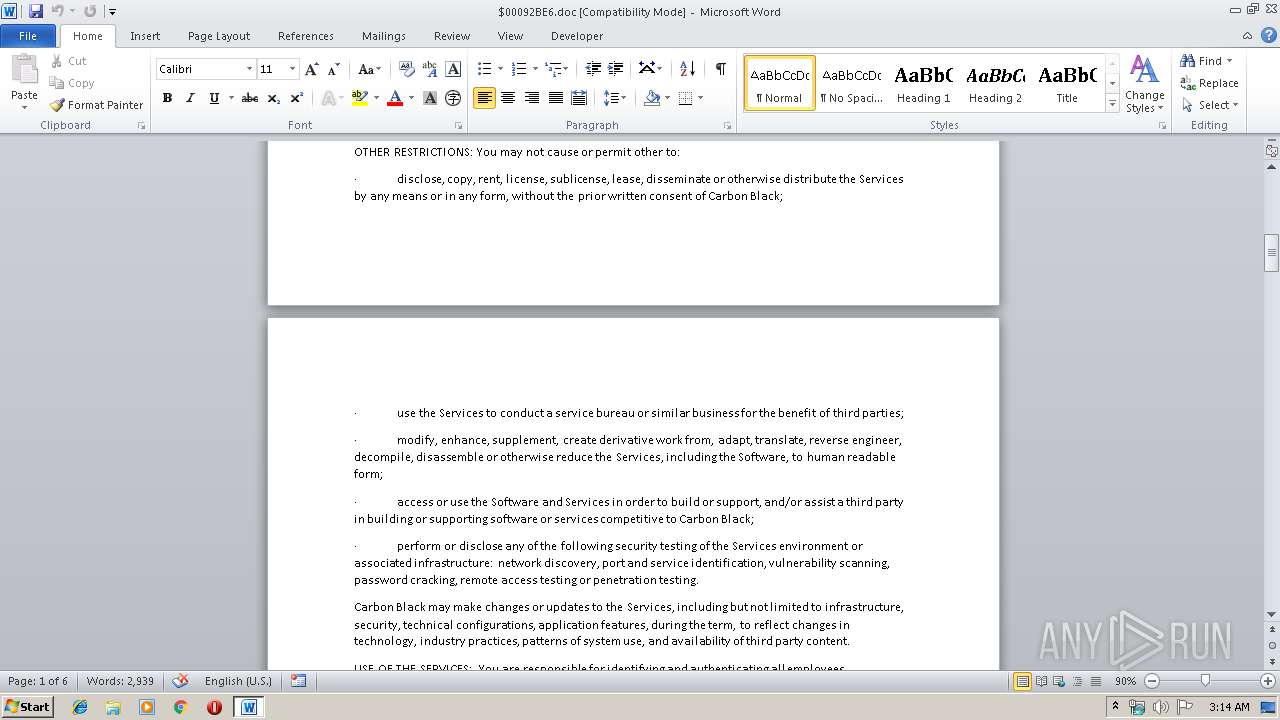Viewport: 1280px width, 720px height.
Task: Switch to the References tab
Action: coord(306,35)
